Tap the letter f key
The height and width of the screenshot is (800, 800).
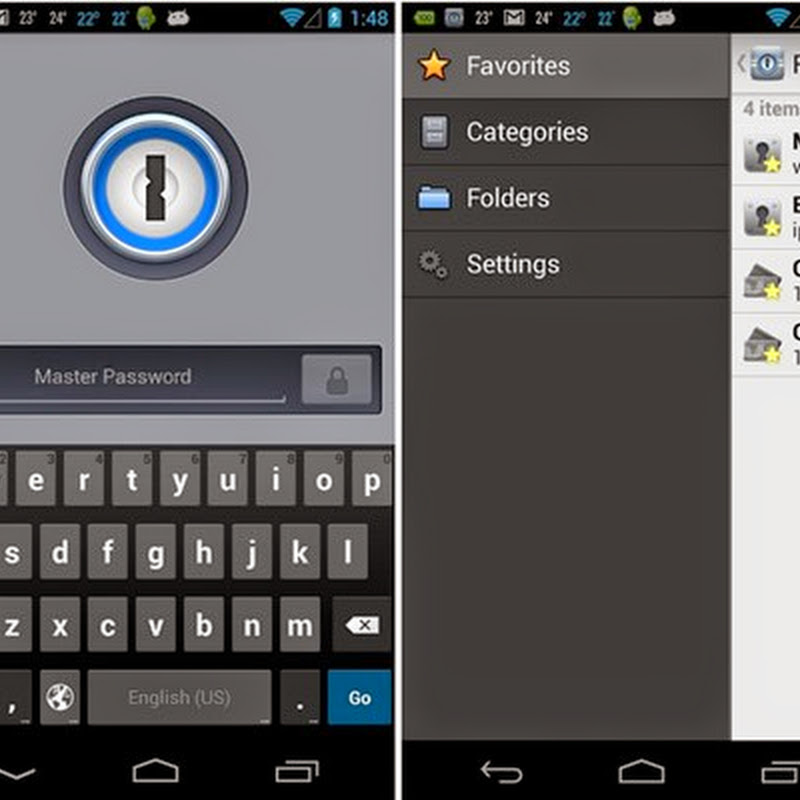click(x=108, y=552)
